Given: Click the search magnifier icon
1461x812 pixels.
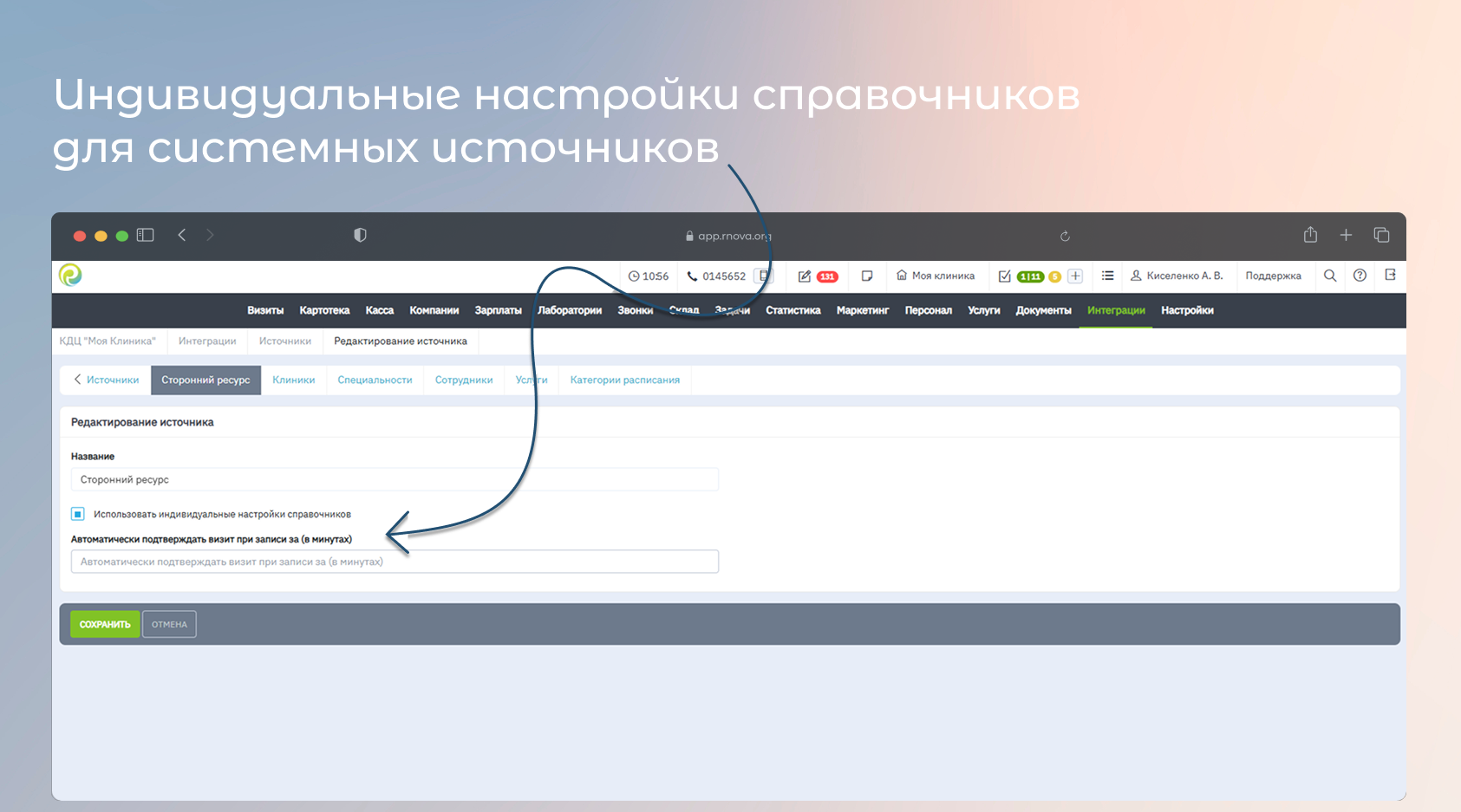Looking at the screenshot, I should coord(1329,276).
